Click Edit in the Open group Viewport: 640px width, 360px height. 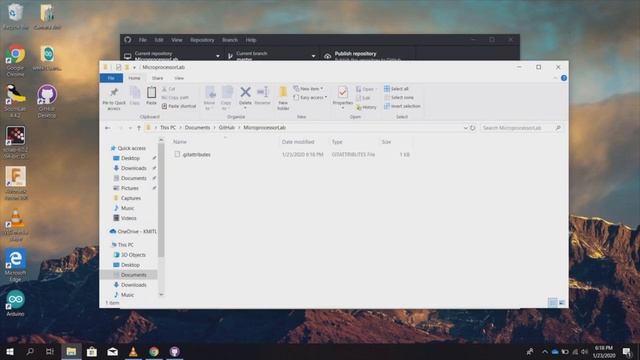tap(363, 98)
